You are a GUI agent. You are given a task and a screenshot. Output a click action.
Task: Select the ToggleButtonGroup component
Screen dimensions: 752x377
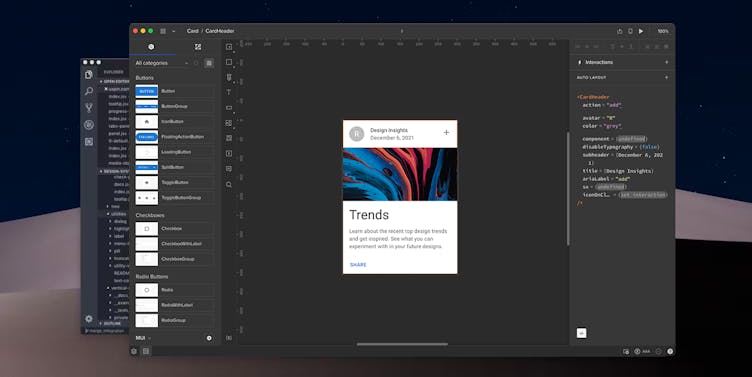click(175, 198)
